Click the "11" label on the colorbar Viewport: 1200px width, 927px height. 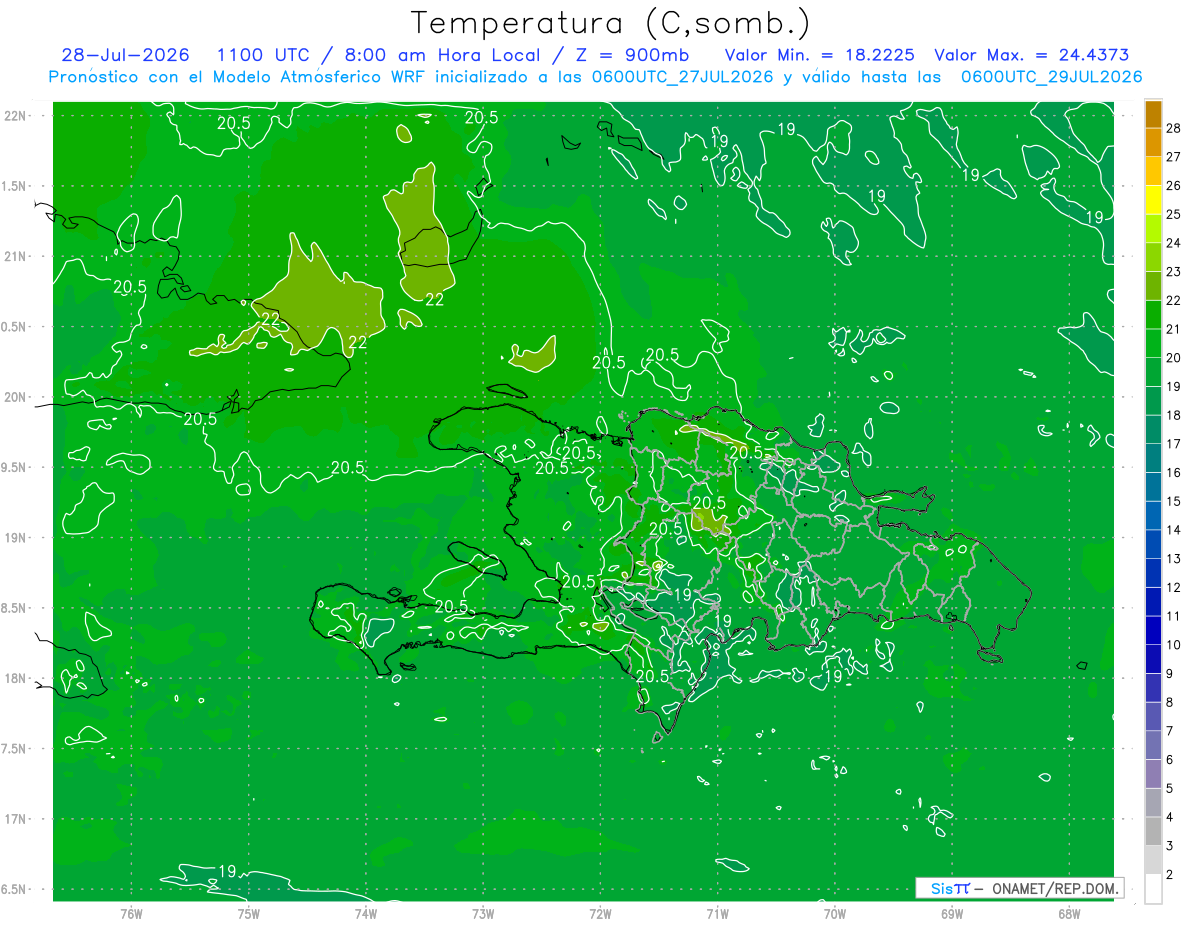point(1174,616)
